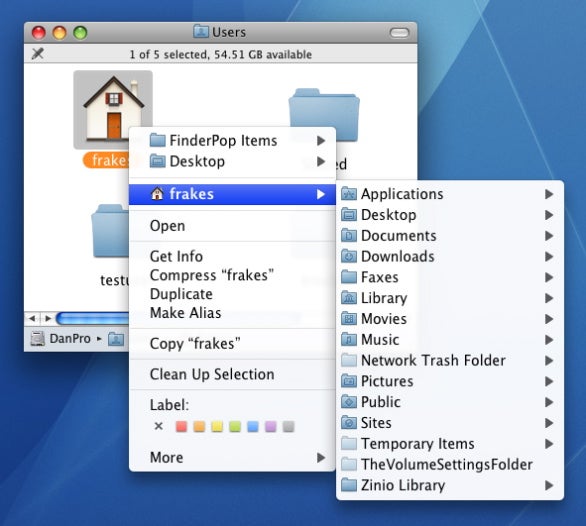
Task: Select the frakes home folder icon
Action: [112, 110]
